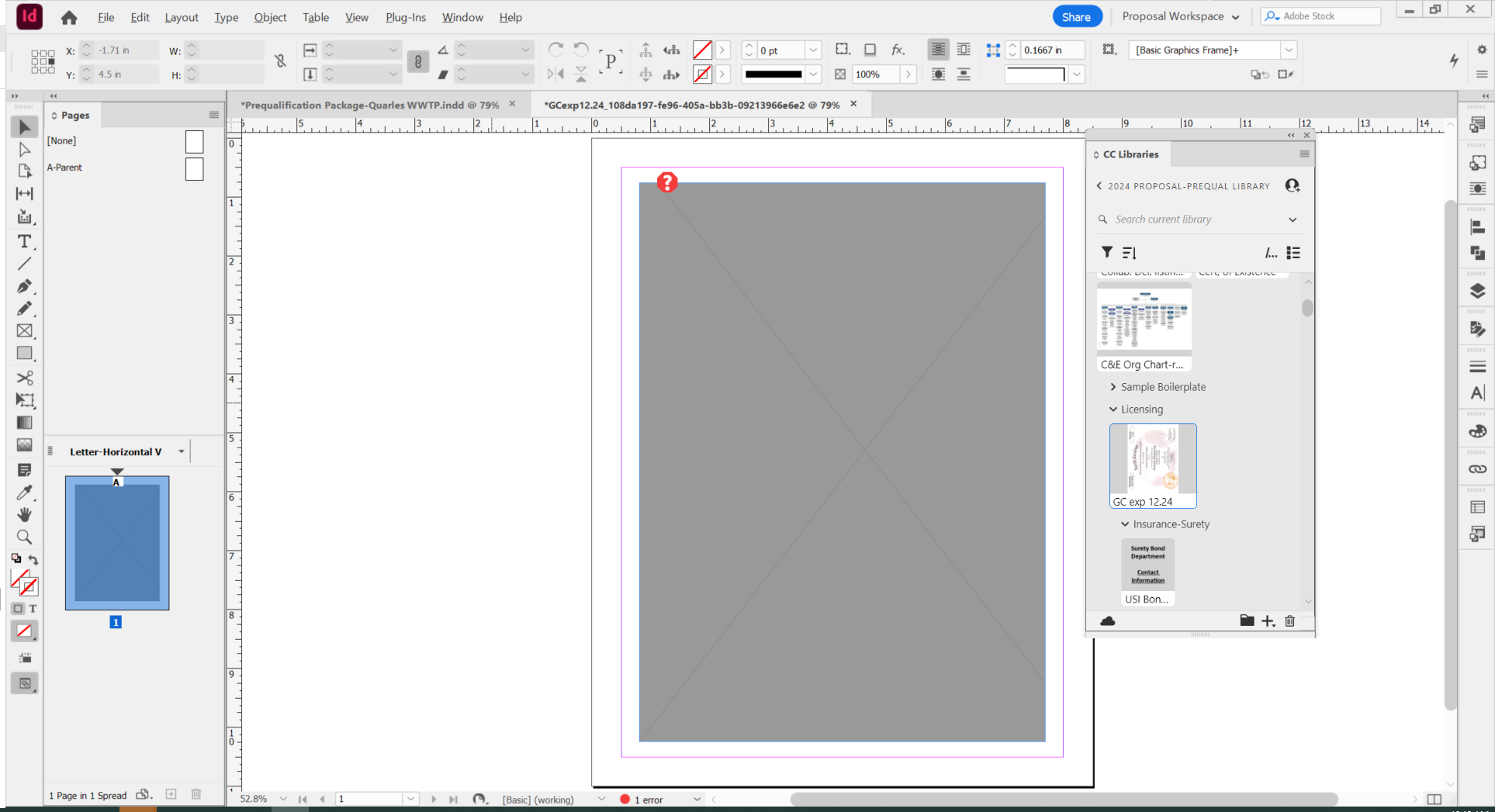Grab the Hand tool
Image resolution: width=1495 pixels, height=812 pixels.
pyautogui.click(x=24, y=515)
